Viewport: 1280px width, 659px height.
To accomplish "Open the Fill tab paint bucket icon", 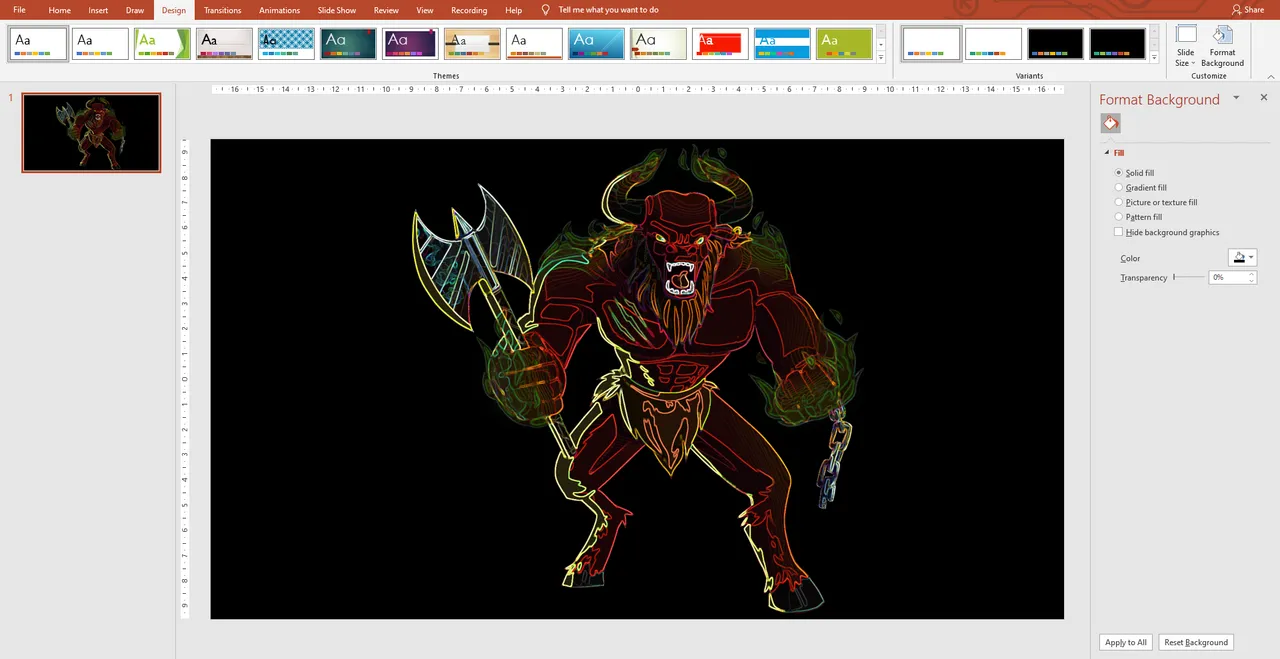I will 1110,123.
